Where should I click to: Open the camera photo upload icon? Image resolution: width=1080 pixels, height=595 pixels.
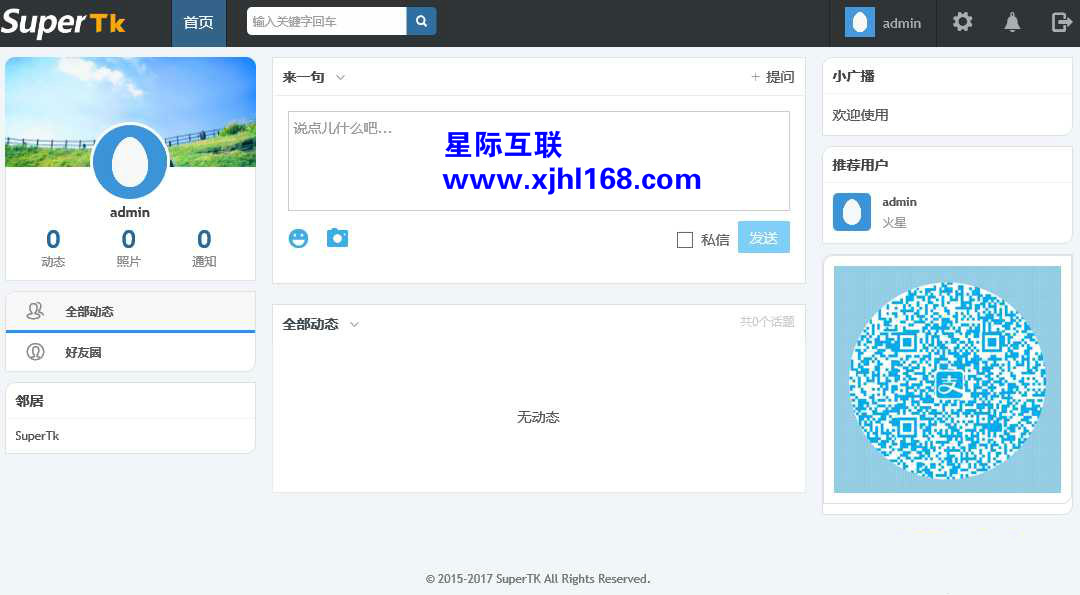click(337, 237)
